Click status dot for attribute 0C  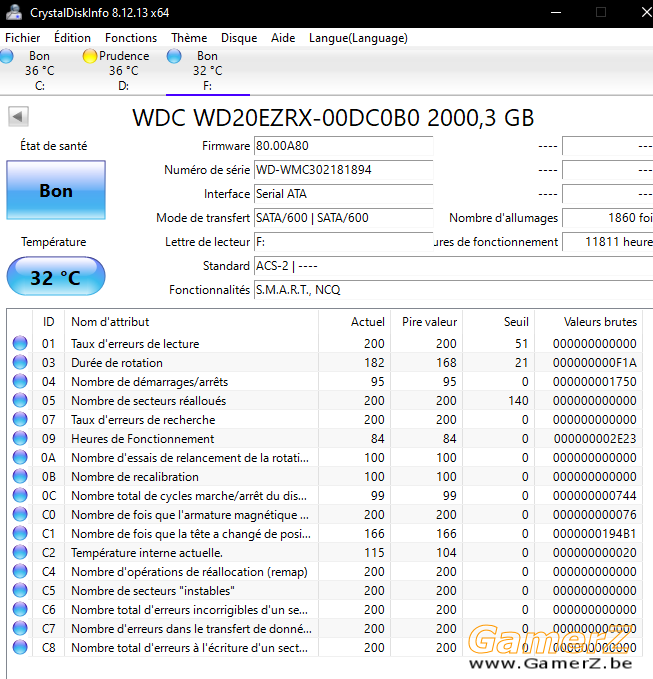[20, 495]
